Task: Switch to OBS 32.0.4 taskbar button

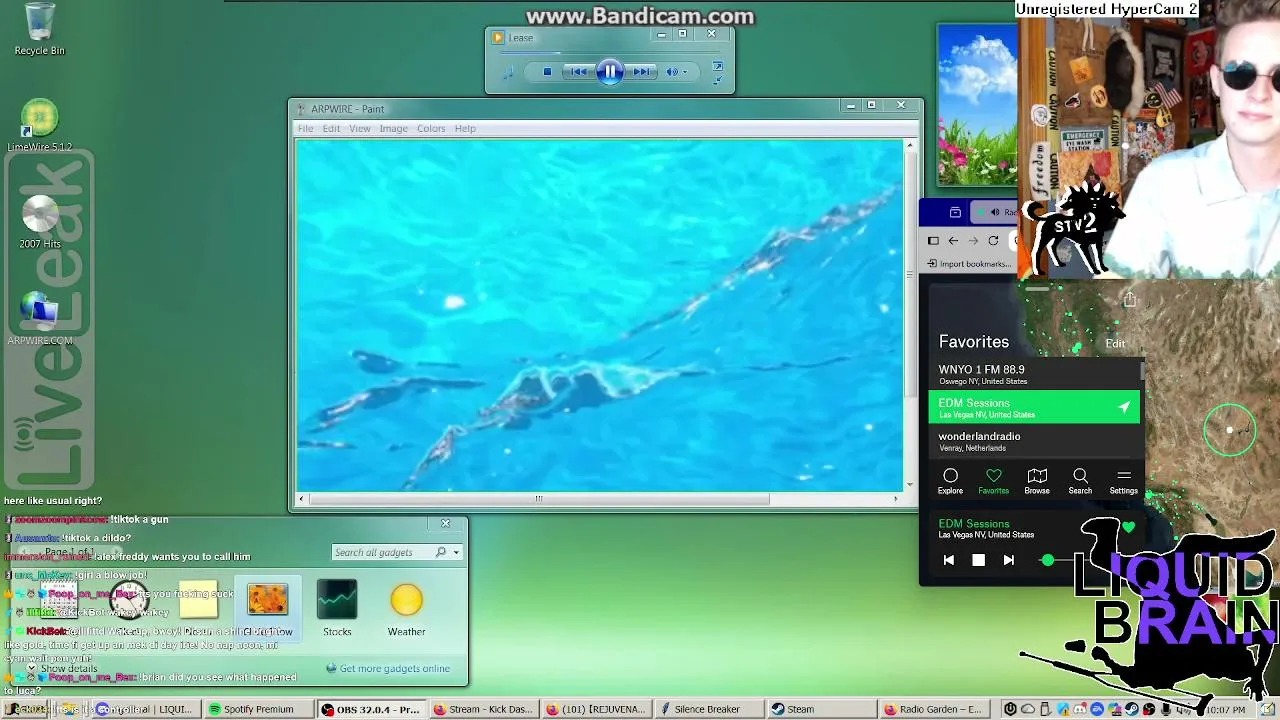Action: click(x=371, y=709)
